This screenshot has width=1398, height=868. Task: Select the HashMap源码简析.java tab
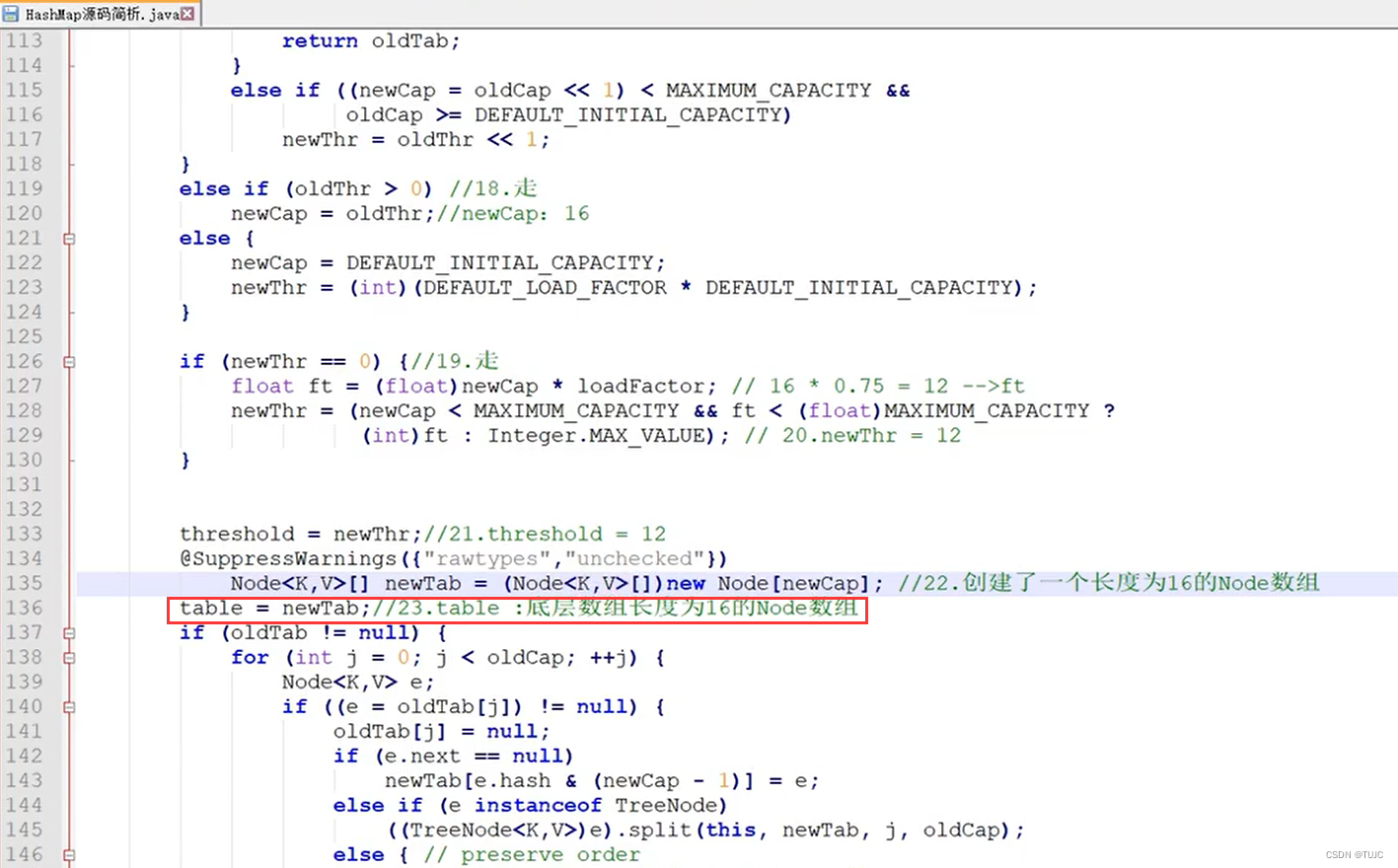tap(100, 14)
